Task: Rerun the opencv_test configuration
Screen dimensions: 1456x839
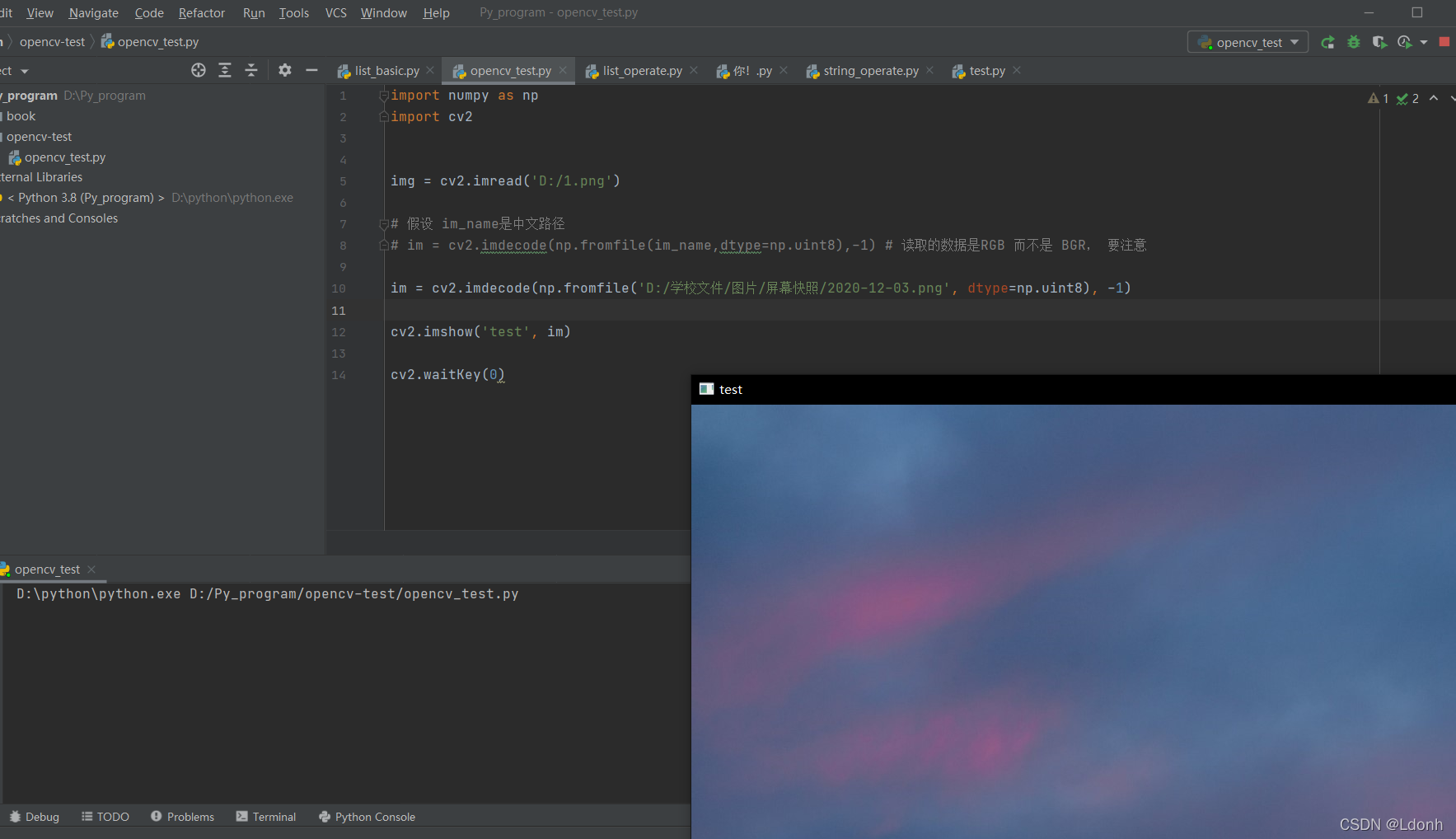Action: click(1328, 41)
